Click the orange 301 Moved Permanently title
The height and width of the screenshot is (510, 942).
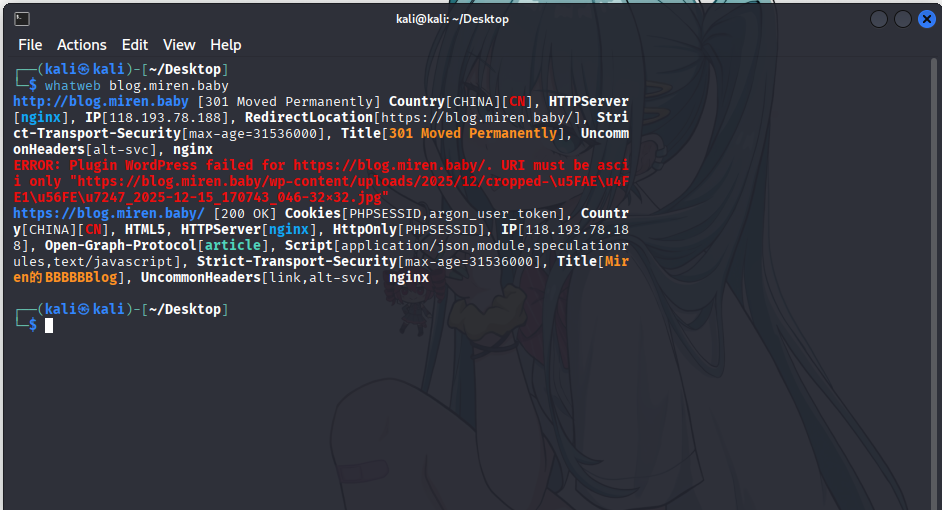(x=473, y=133)
